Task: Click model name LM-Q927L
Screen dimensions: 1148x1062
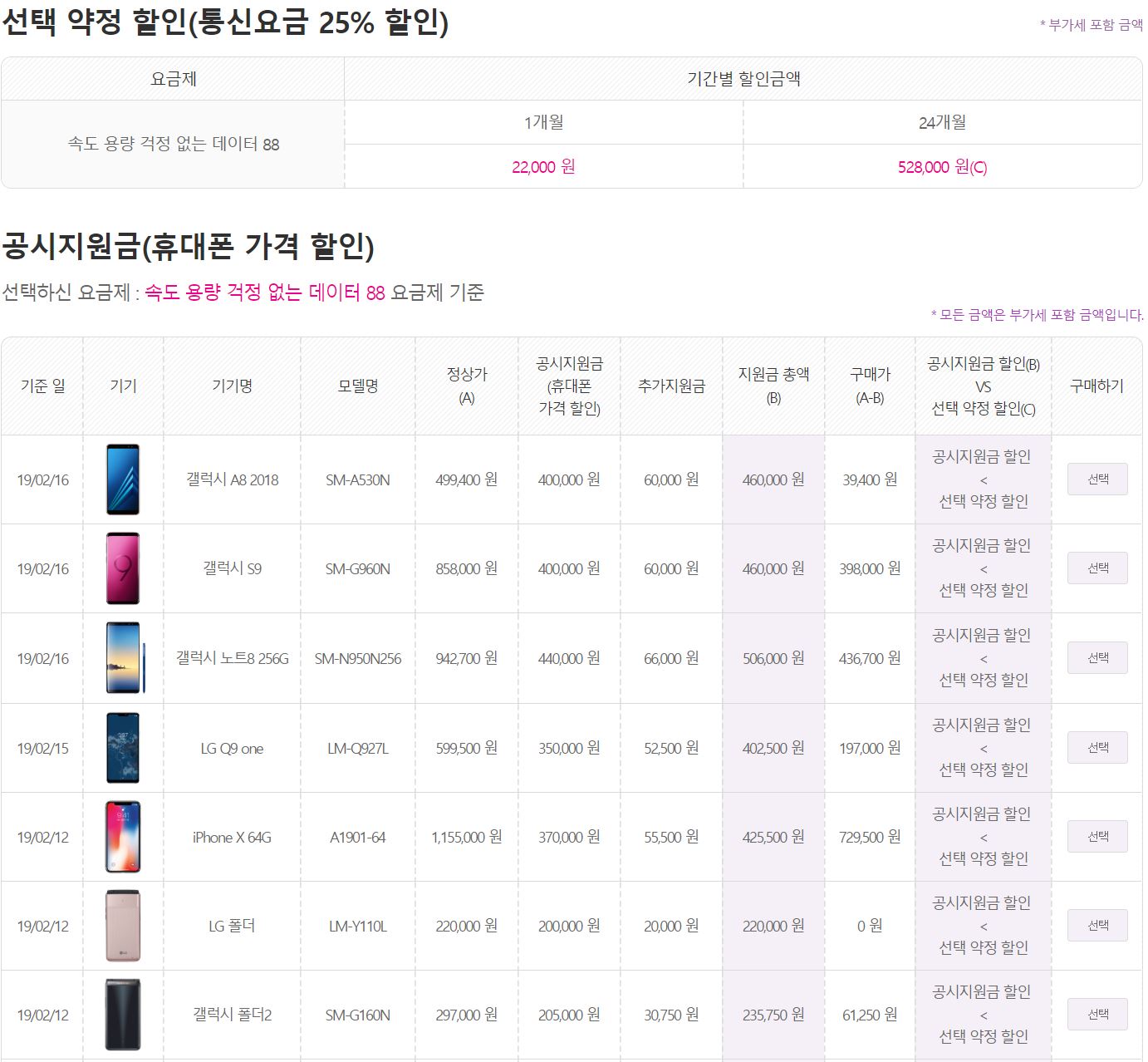Action: [358, 748]
